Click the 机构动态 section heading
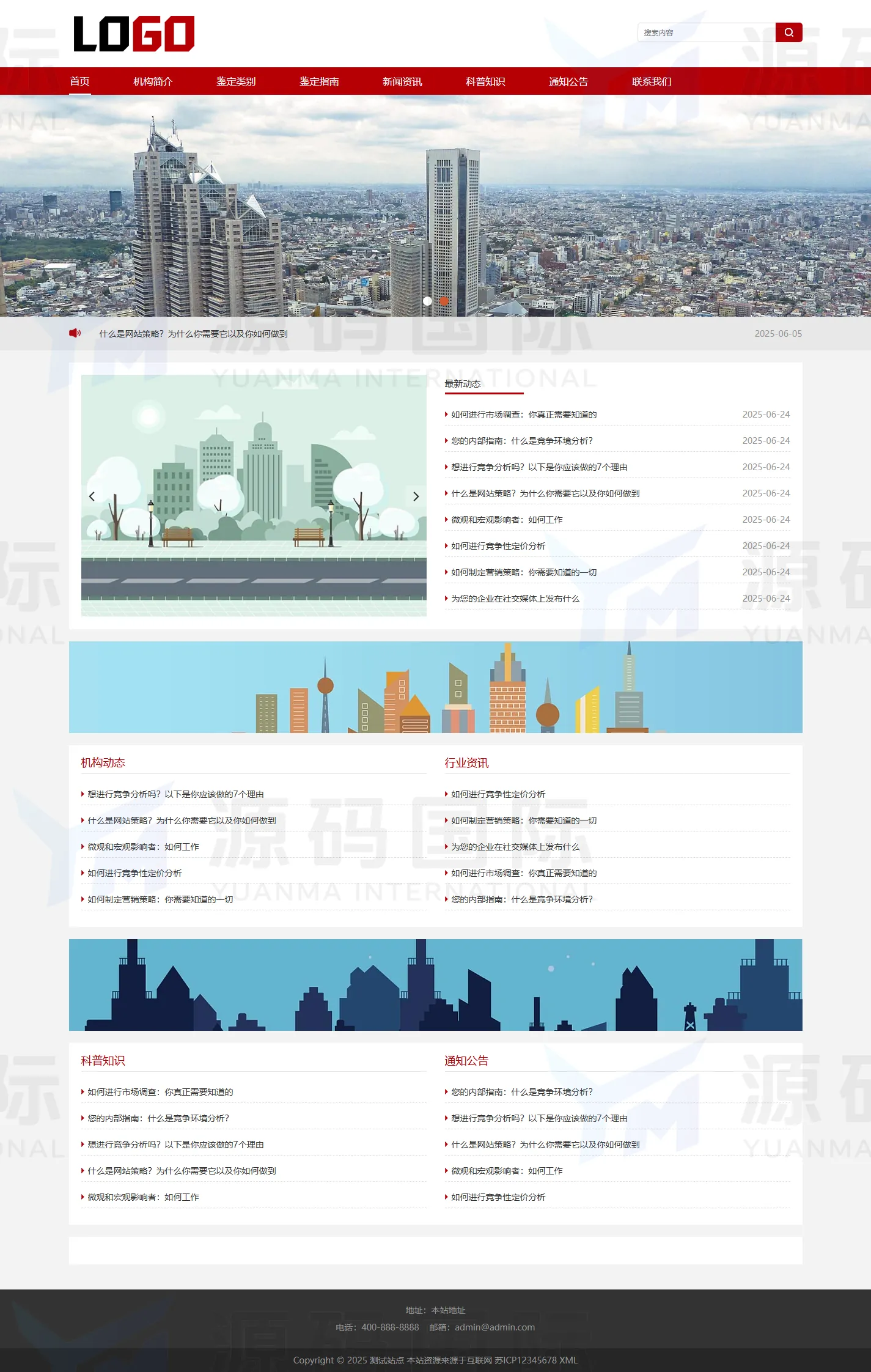 coord(103,762)
